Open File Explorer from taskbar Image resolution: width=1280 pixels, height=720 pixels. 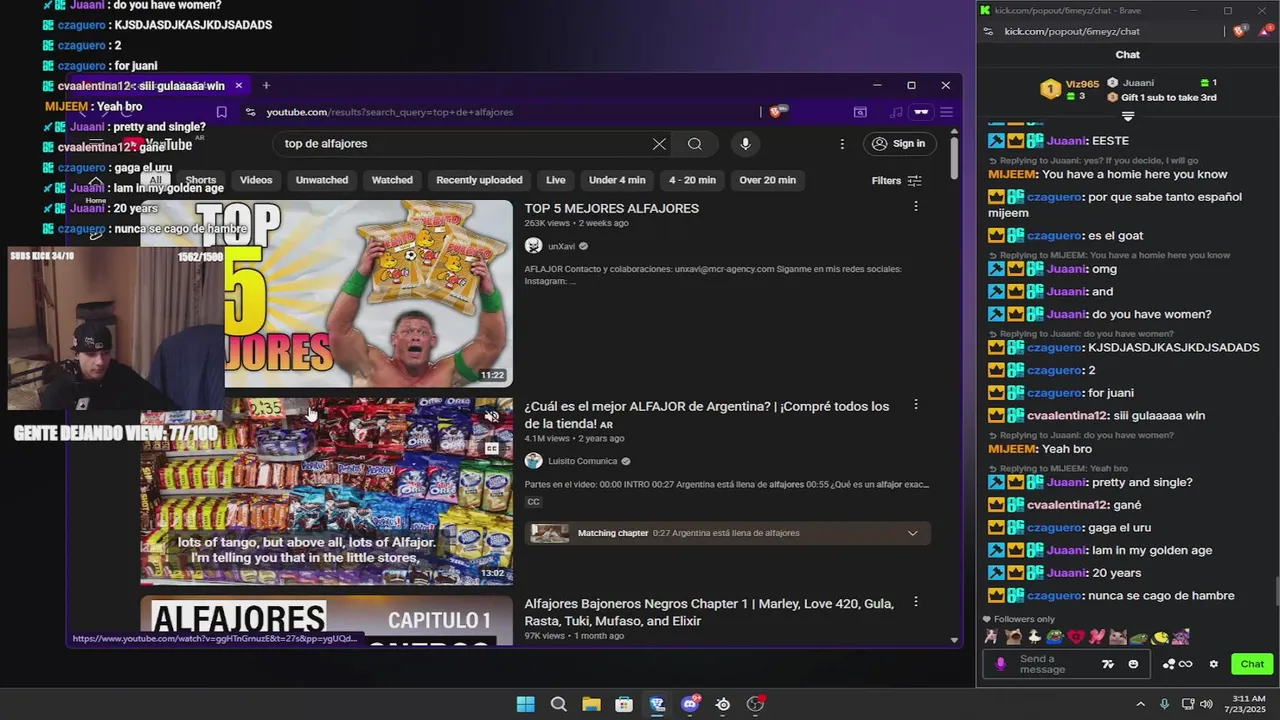[x=591, y=704]
